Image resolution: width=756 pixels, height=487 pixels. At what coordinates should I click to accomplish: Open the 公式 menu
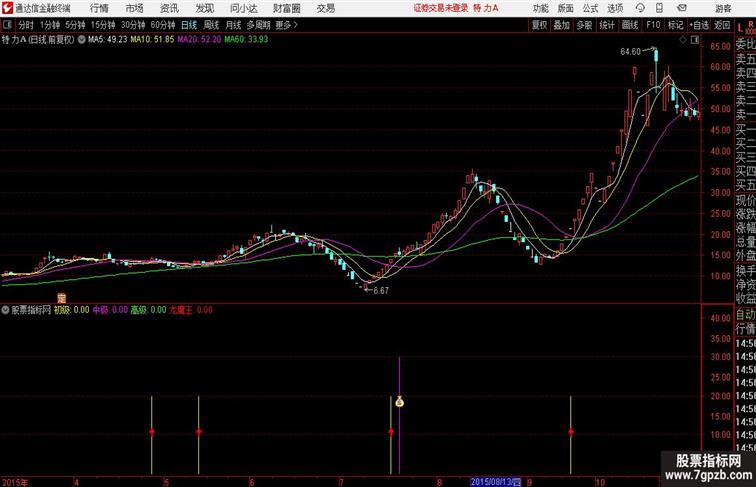[x=590, y=8]
